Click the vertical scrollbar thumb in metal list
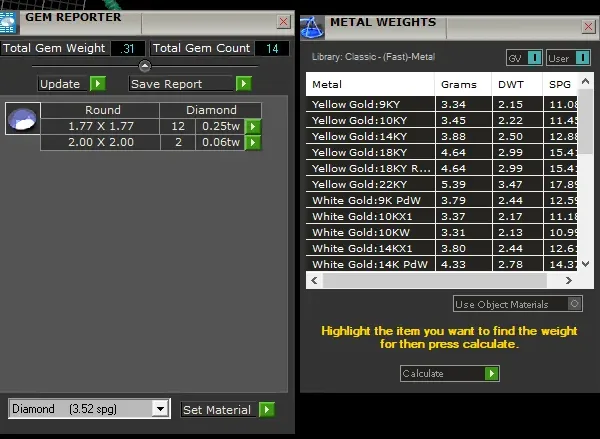Viewport: 600px width, 439px height. pyautogui.click(x=585, y=121)
